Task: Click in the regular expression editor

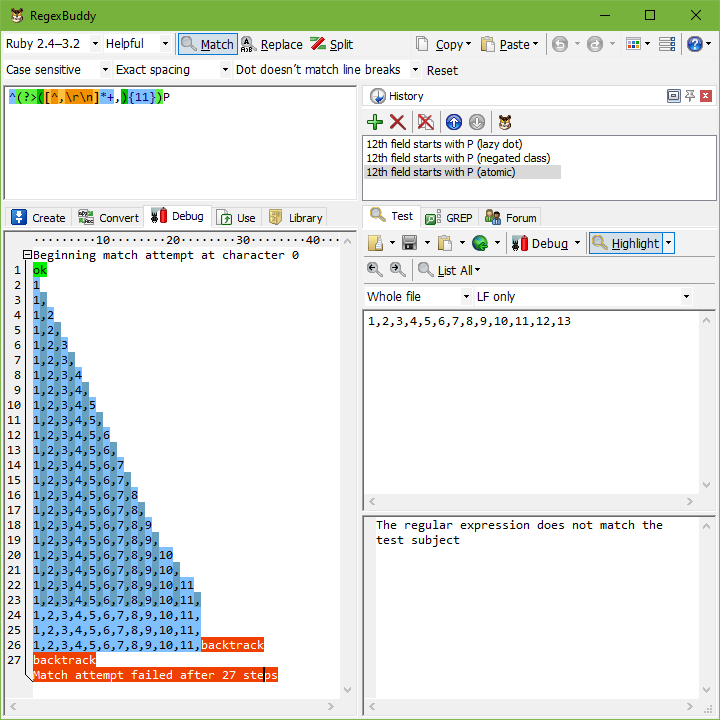Action: click(x=180, y=142)
